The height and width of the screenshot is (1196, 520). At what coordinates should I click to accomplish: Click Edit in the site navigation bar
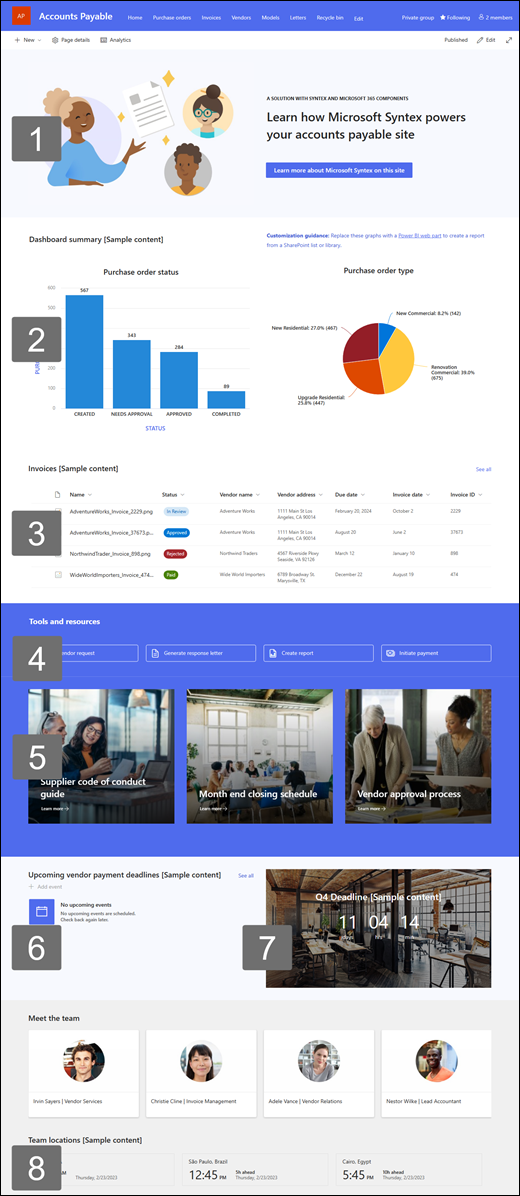pyautogui.click(x=359, y=18)
